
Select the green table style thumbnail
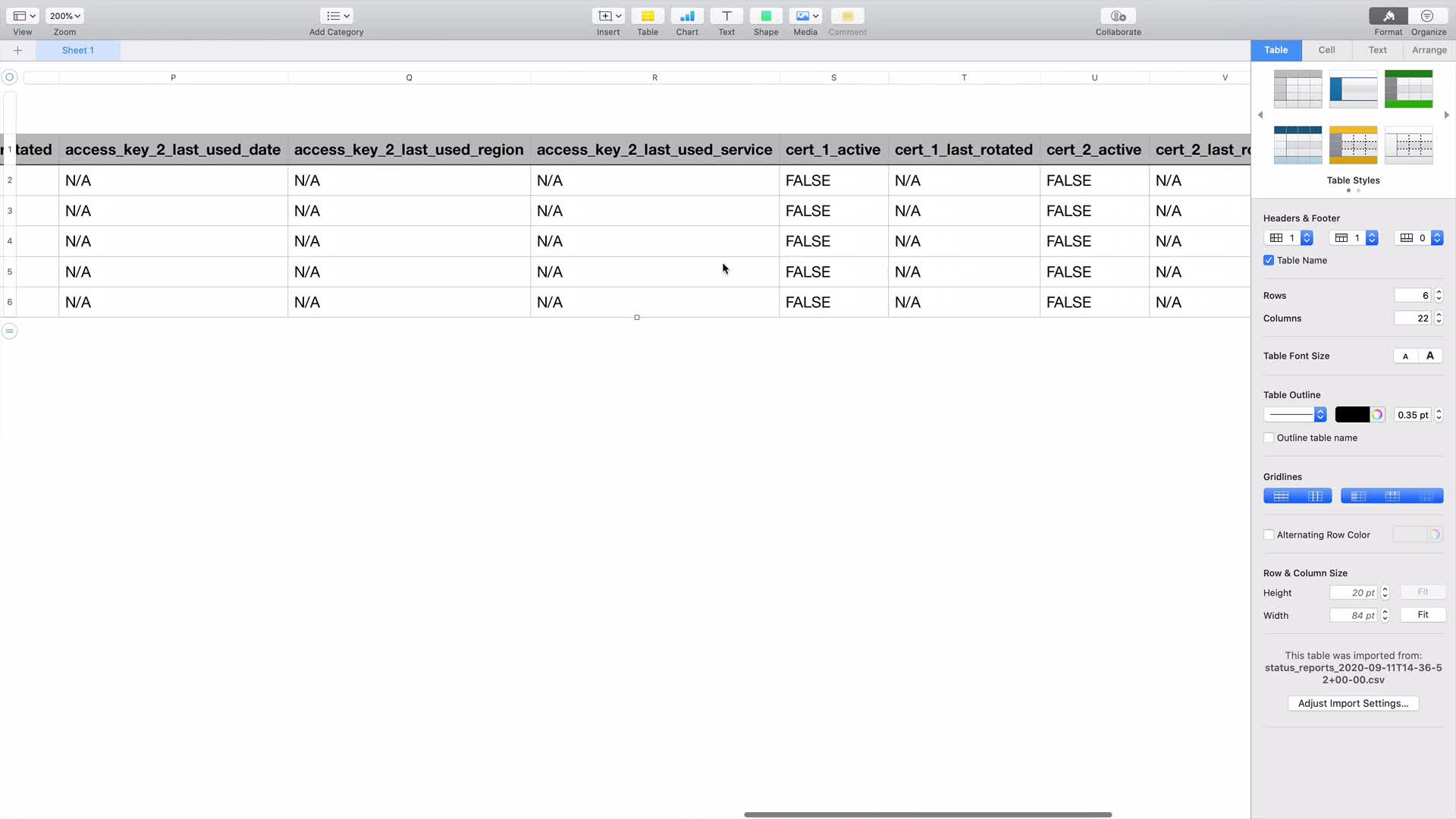point(1408,89)
